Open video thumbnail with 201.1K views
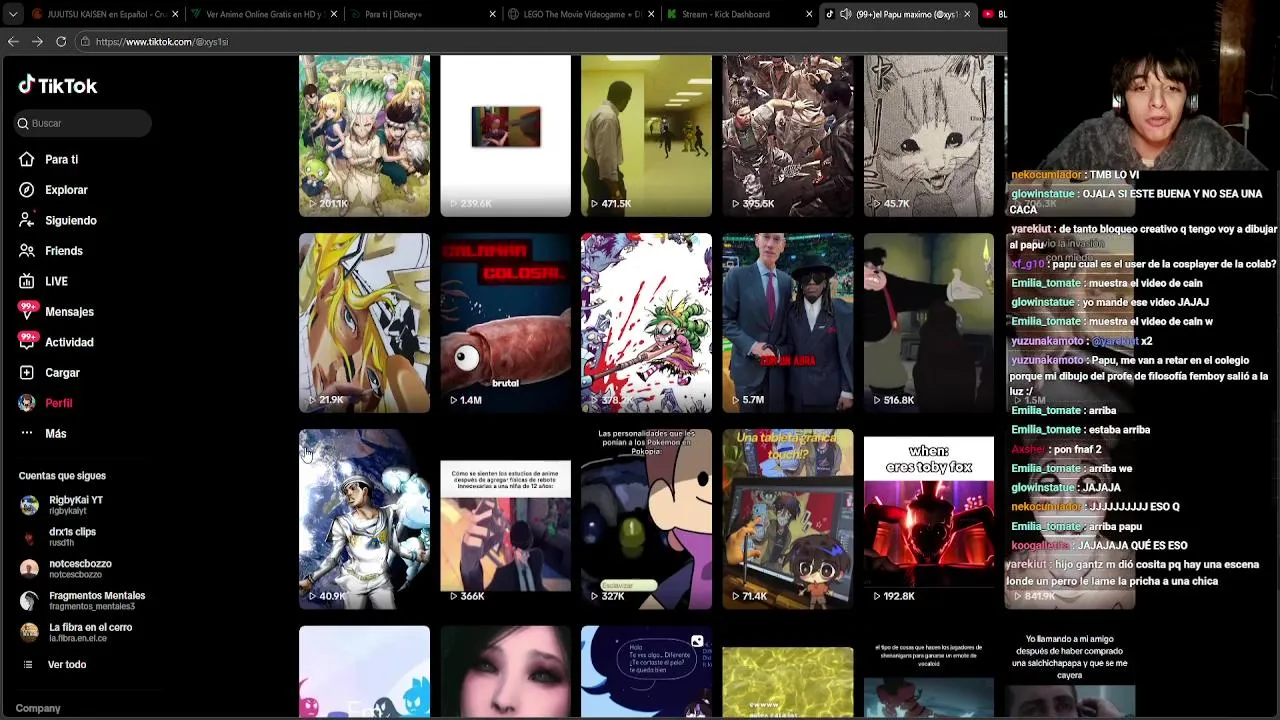This screenshot has height=720, width=1280. (364, 136)
